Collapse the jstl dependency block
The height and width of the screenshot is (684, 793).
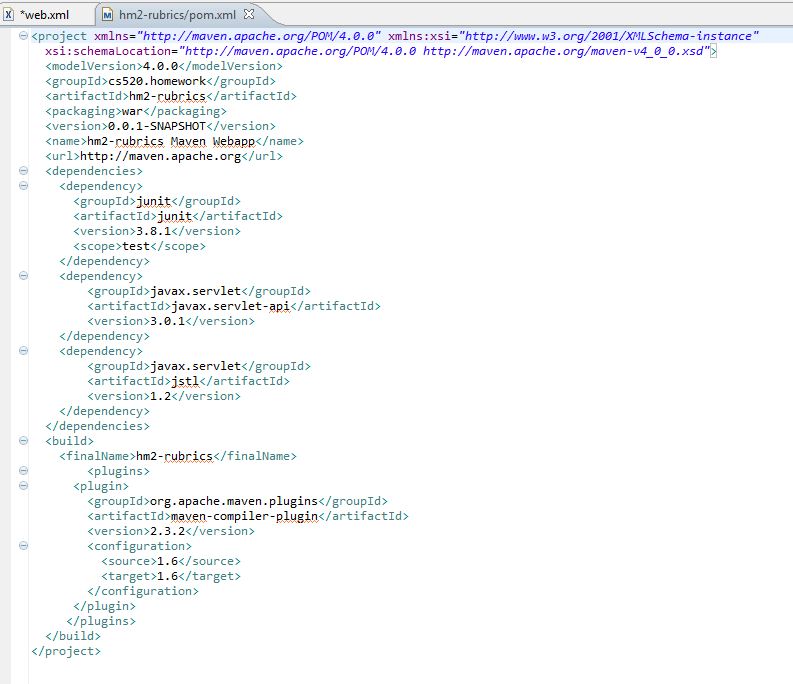[22, 351]
